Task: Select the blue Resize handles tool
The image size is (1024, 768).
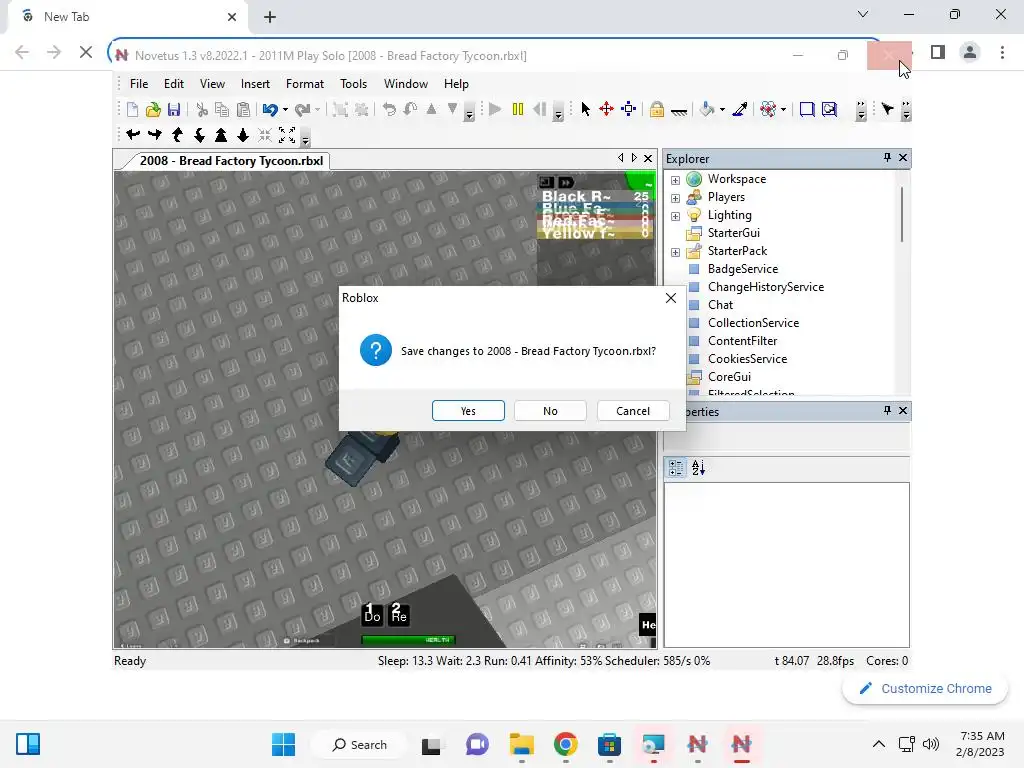Action: click(x=629, y=109)
